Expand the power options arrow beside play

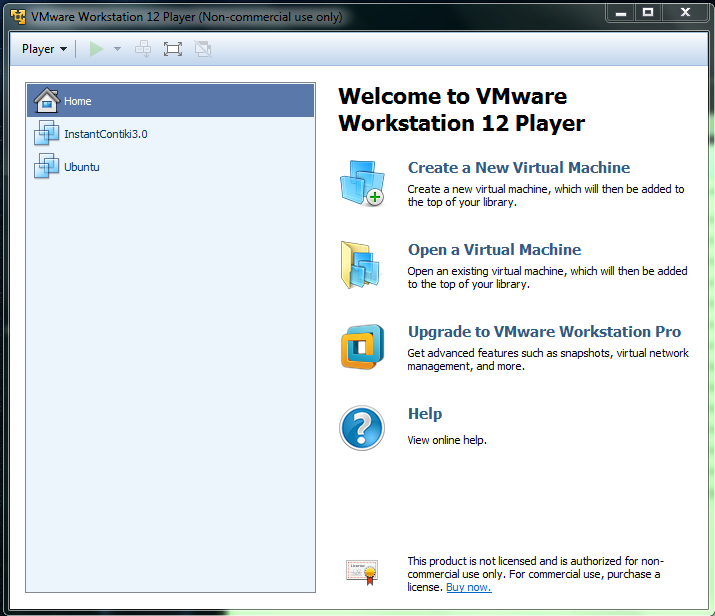pyautogui.click(x=117, y=49)
